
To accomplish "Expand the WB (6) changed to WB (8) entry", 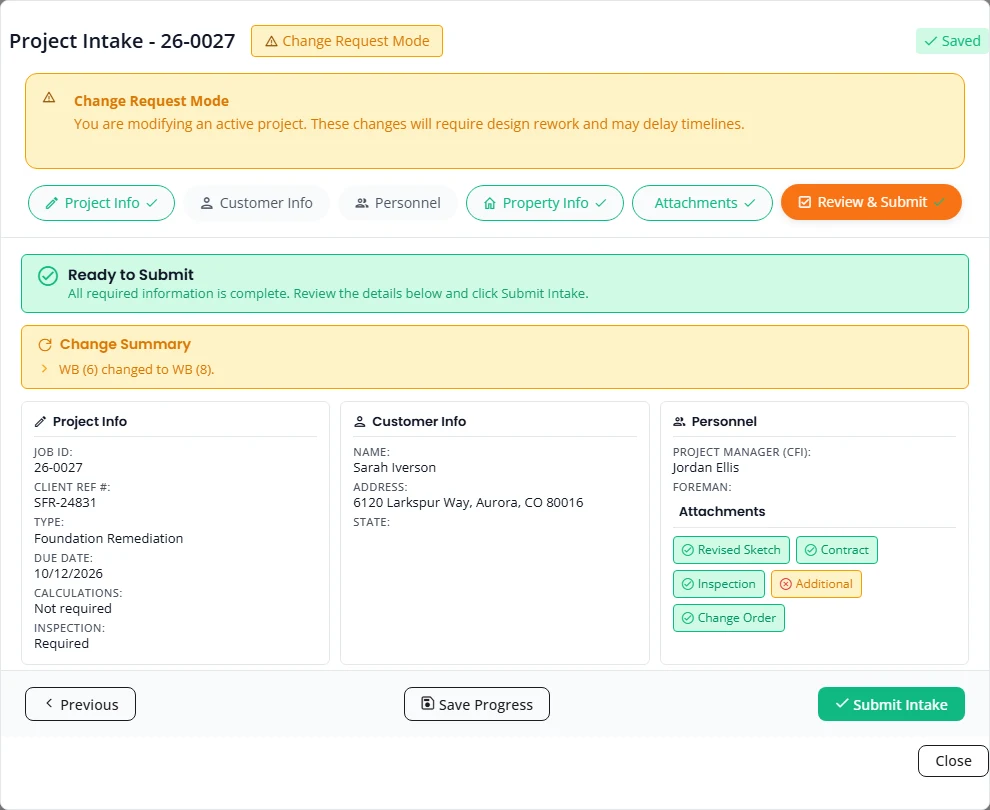I will (x=136, y=369).
